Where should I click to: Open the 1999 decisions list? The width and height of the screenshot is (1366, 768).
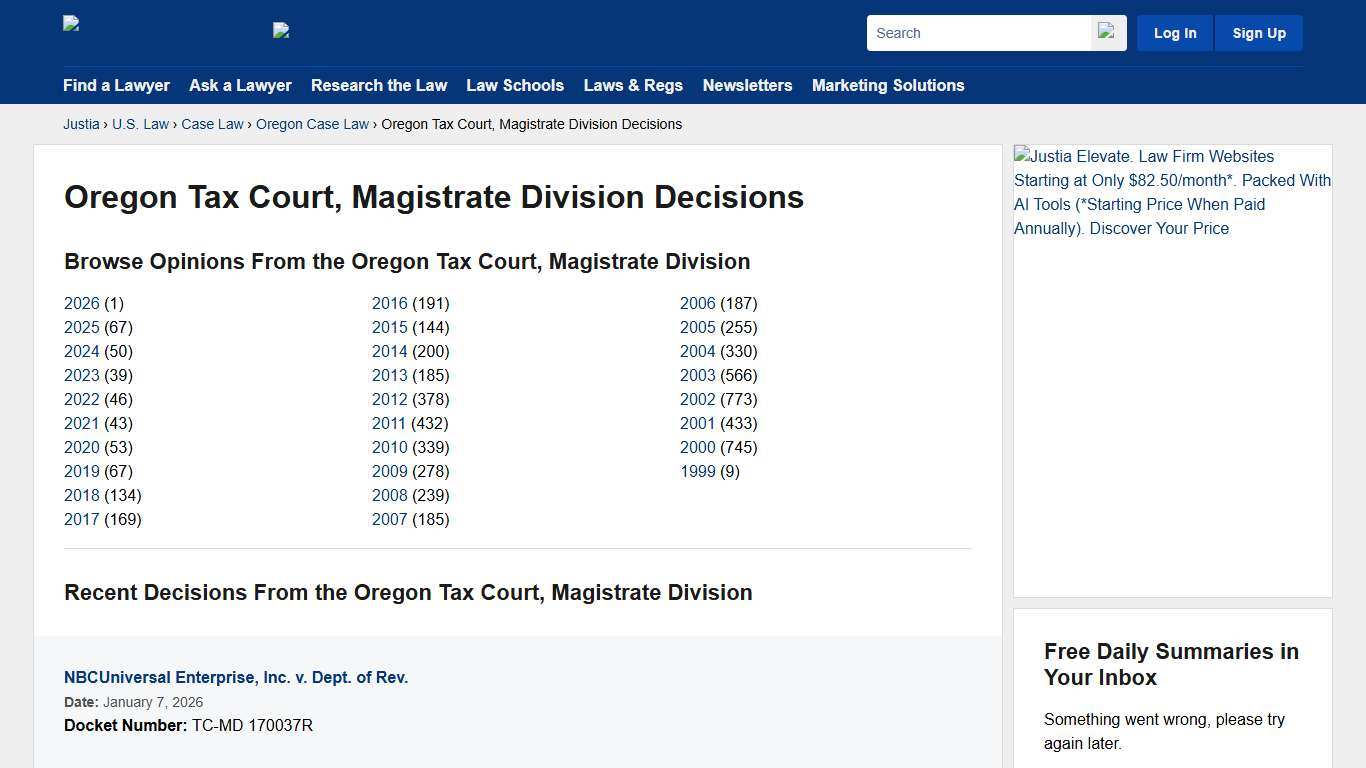tap(697, 471)
